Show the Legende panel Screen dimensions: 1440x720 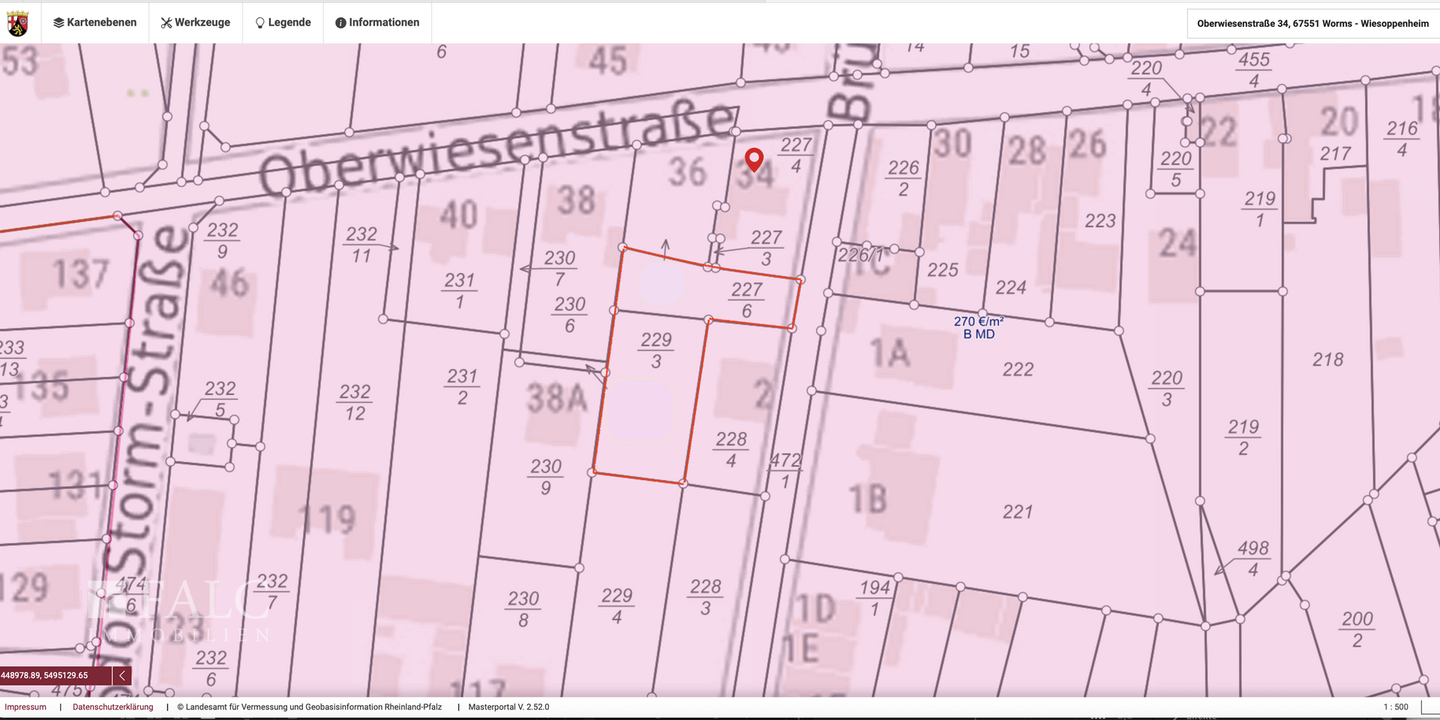point(282,22)
